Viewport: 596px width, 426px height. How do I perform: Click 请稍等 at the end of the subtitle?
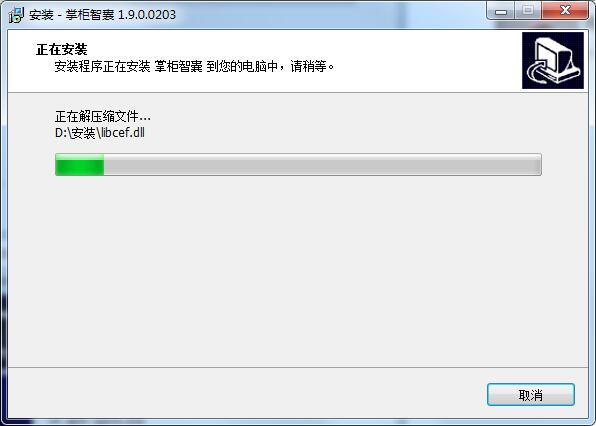(308, 67)
